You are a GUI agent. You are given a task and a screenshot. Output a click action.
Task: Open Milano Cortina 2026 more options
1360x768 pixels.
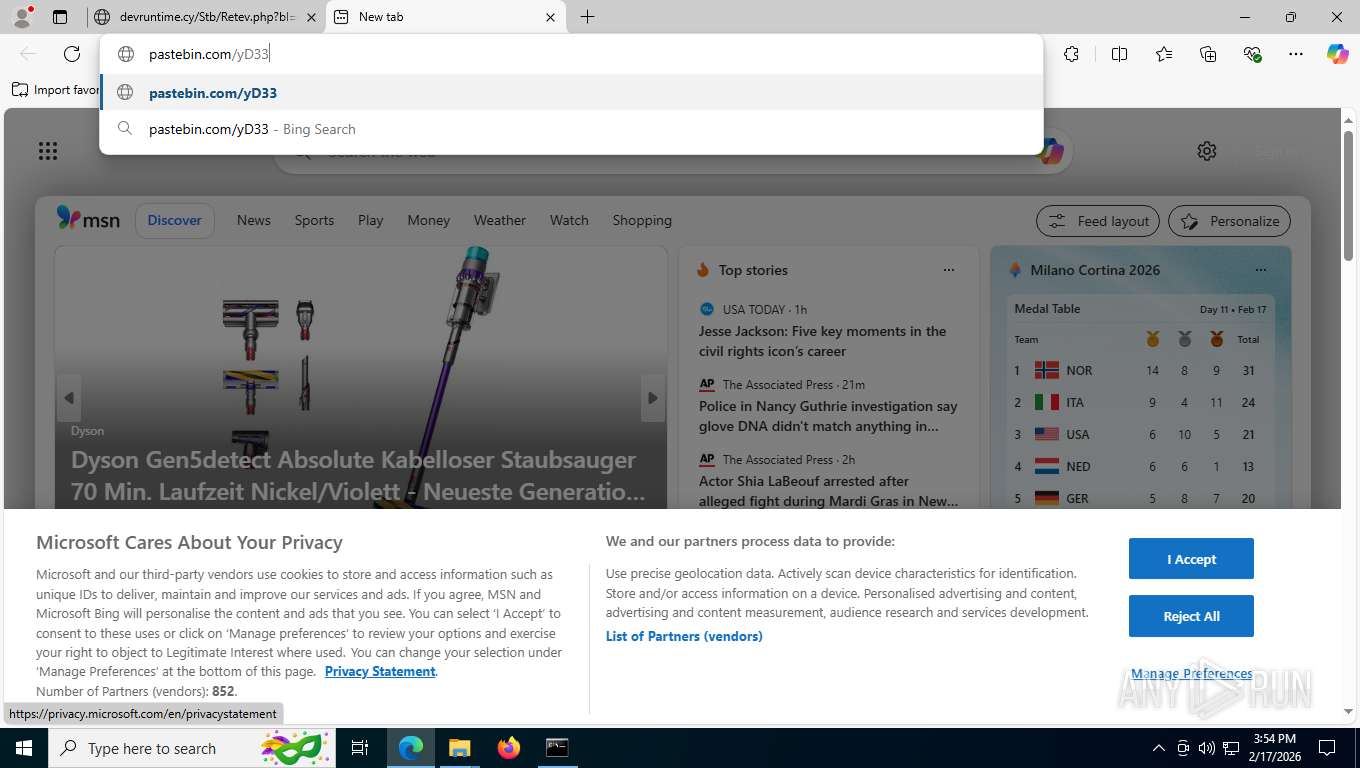[1261, 270]
